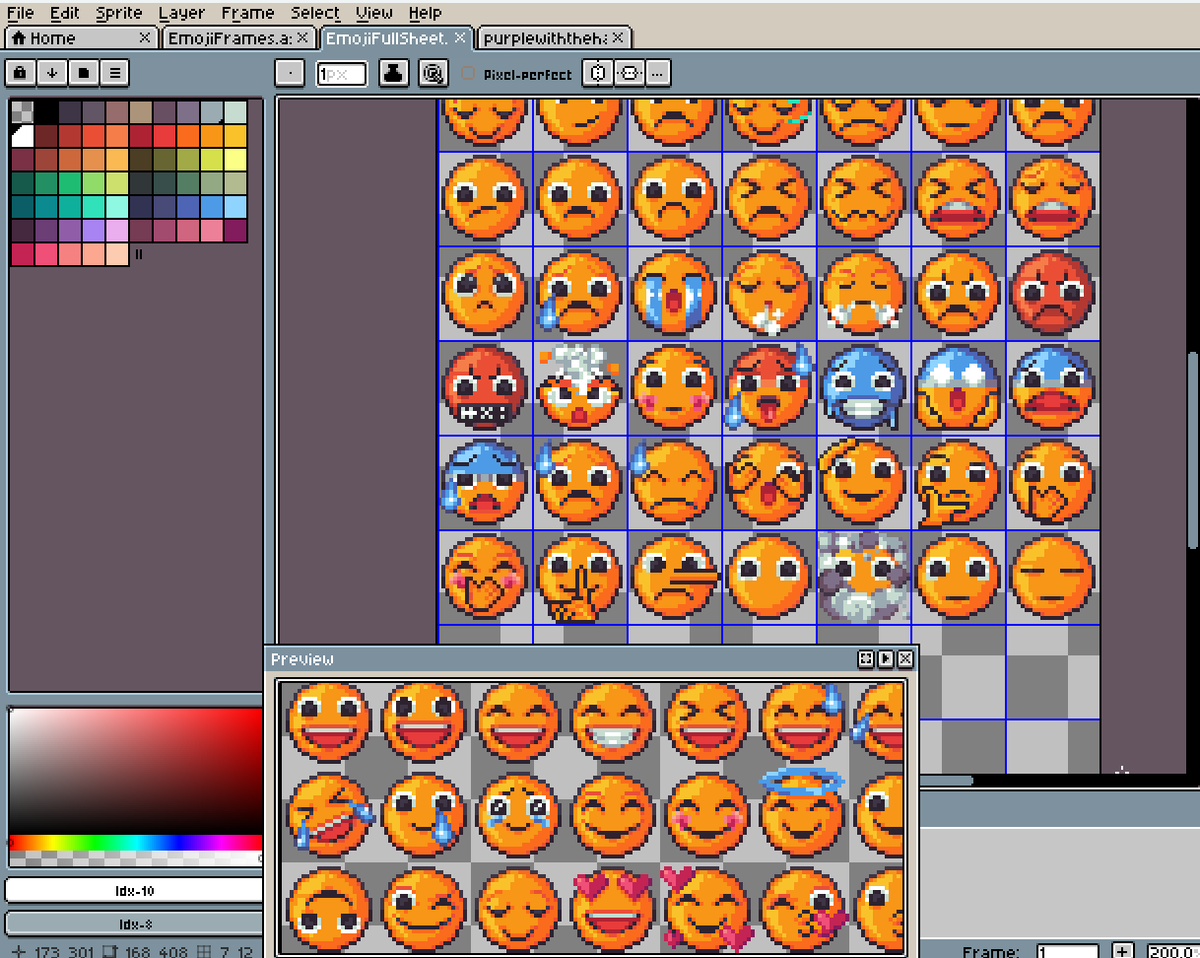Close the Preview window
Image resolution: width=1200 pixels, height=958 pixels.
904,659
